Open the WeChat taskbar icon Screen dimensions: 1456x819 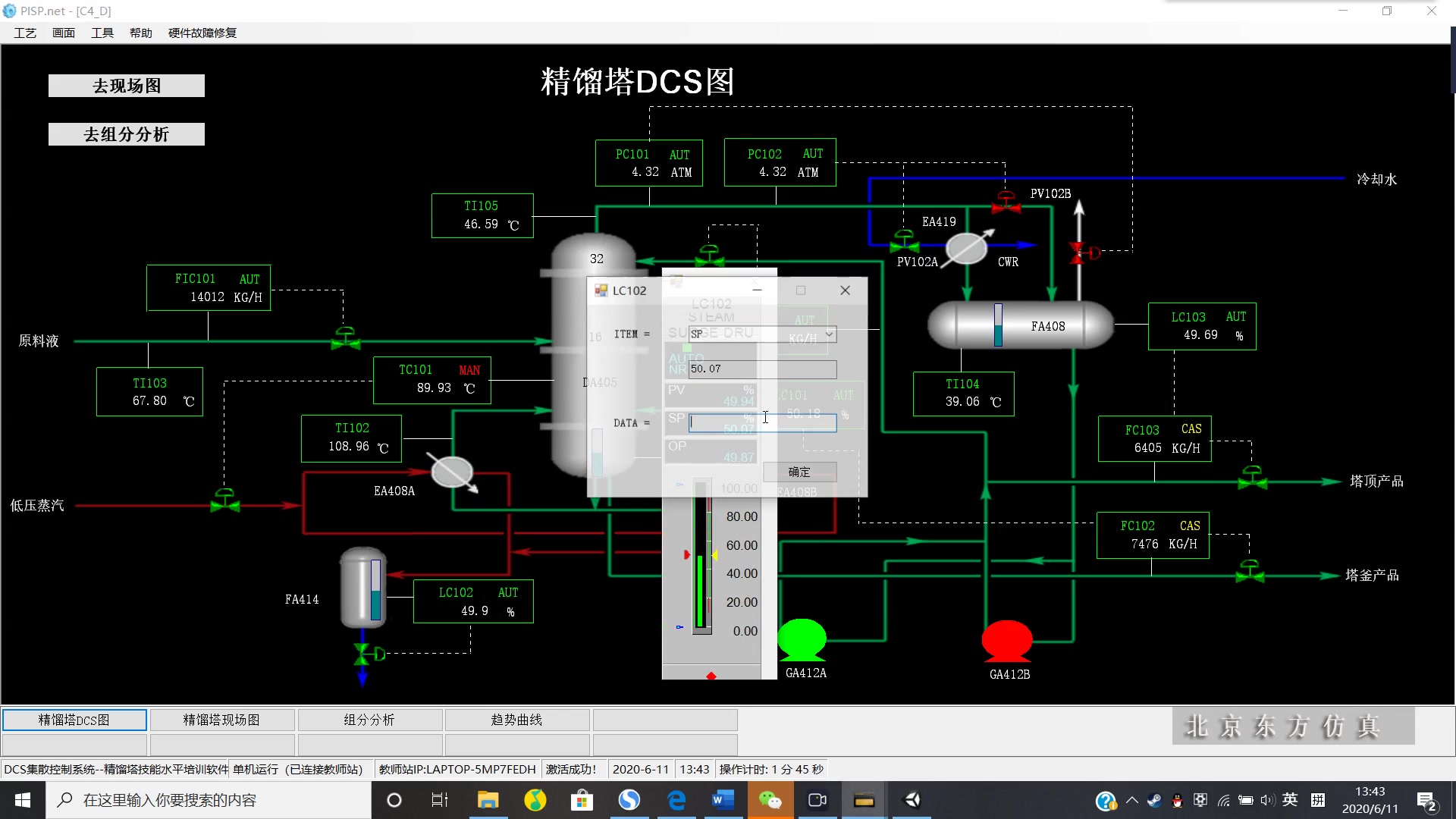(770, 800)
